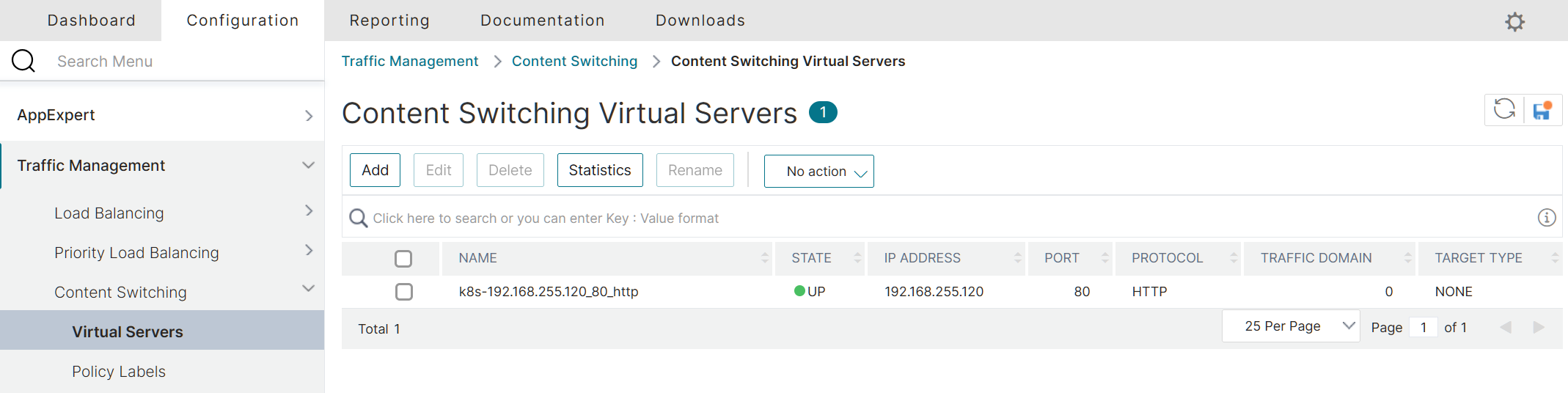Open the Documentation tab
Viewport: 1568px width, 393px height.
point(543,21)
